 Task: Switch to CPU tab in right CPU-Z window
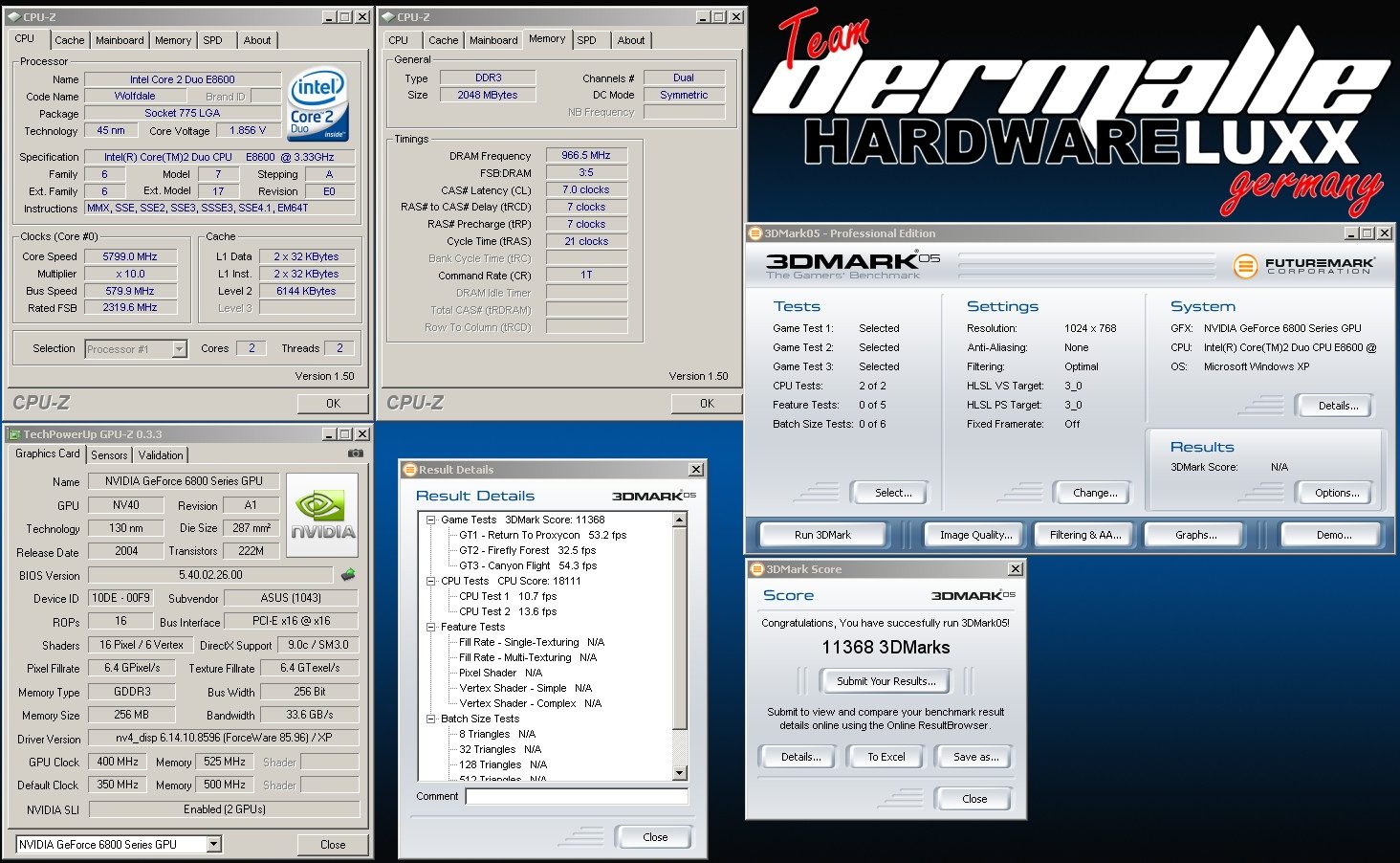point(399,40)
